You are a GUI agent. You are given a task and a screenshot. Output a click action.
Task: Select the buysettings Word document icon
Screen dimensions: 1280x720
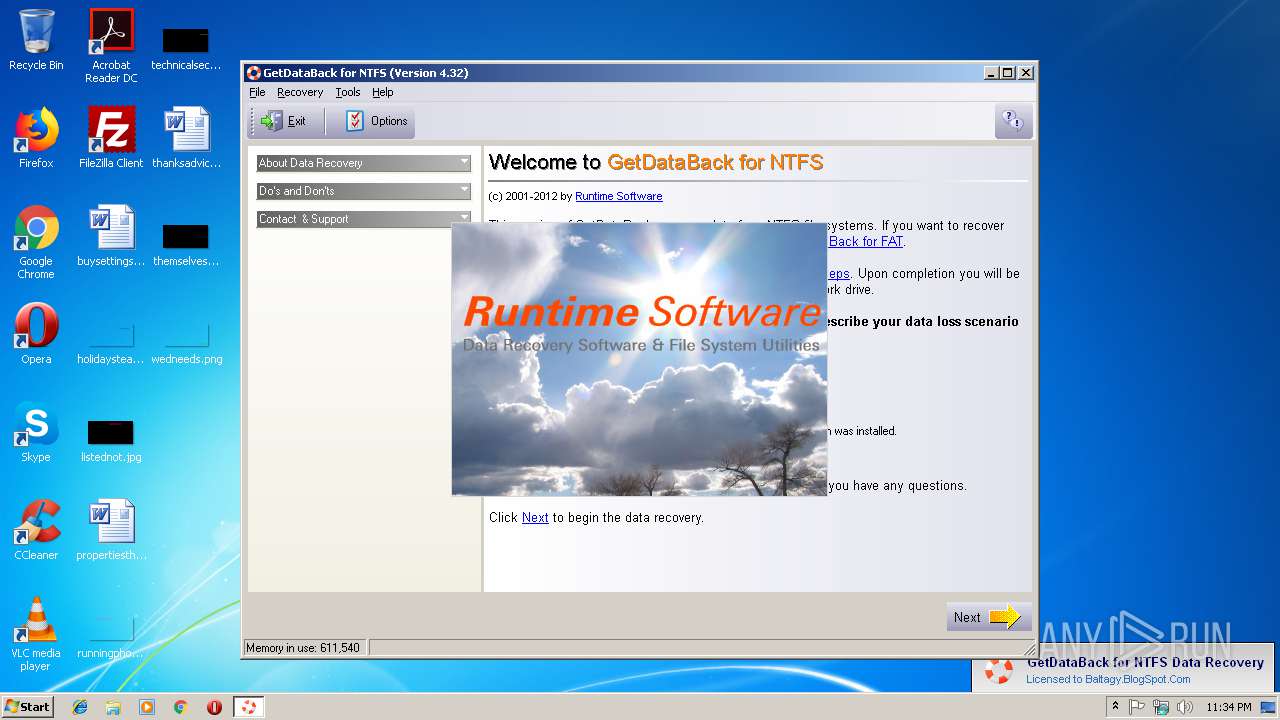(111, 236)
